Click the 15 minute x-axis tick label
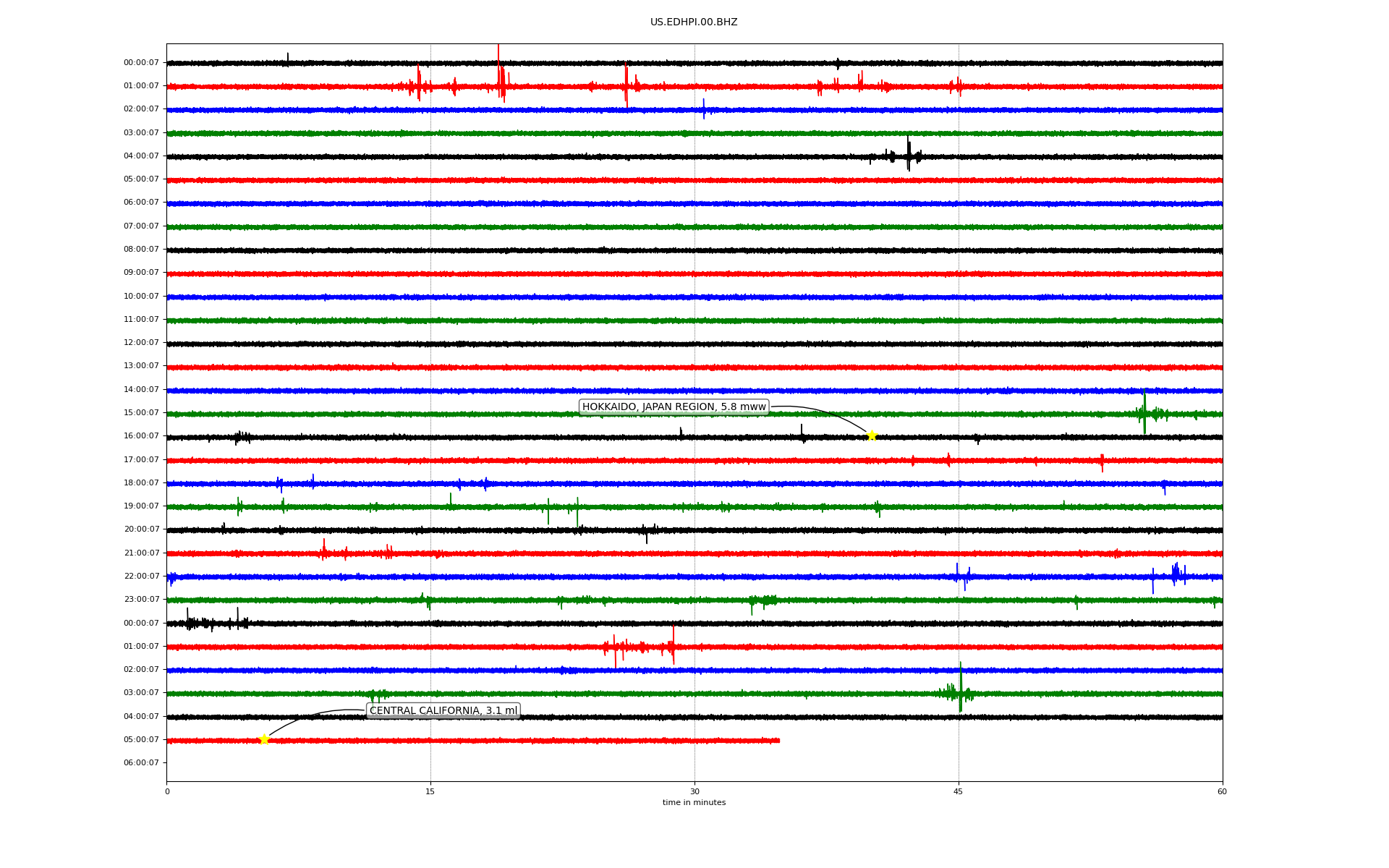This screenshot has height=868, width=1389. [430, 791]
